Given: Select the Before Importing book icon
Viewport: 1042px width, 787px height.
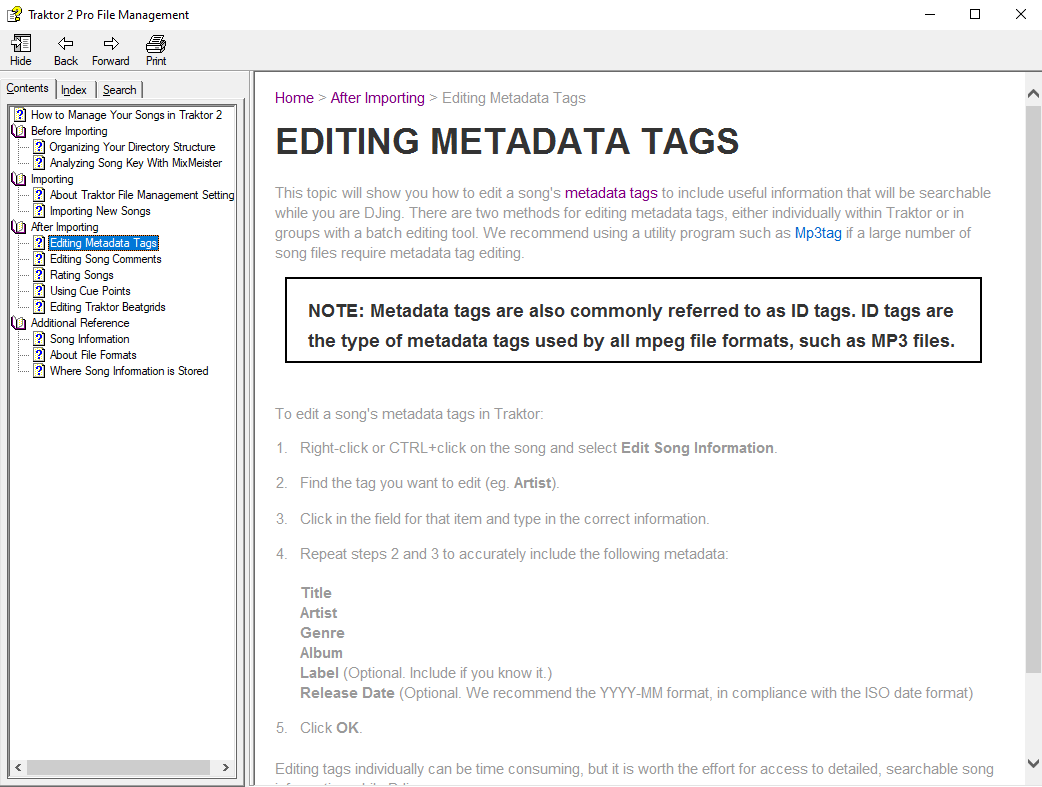Looking at the screenshot, I should point(19,131).
